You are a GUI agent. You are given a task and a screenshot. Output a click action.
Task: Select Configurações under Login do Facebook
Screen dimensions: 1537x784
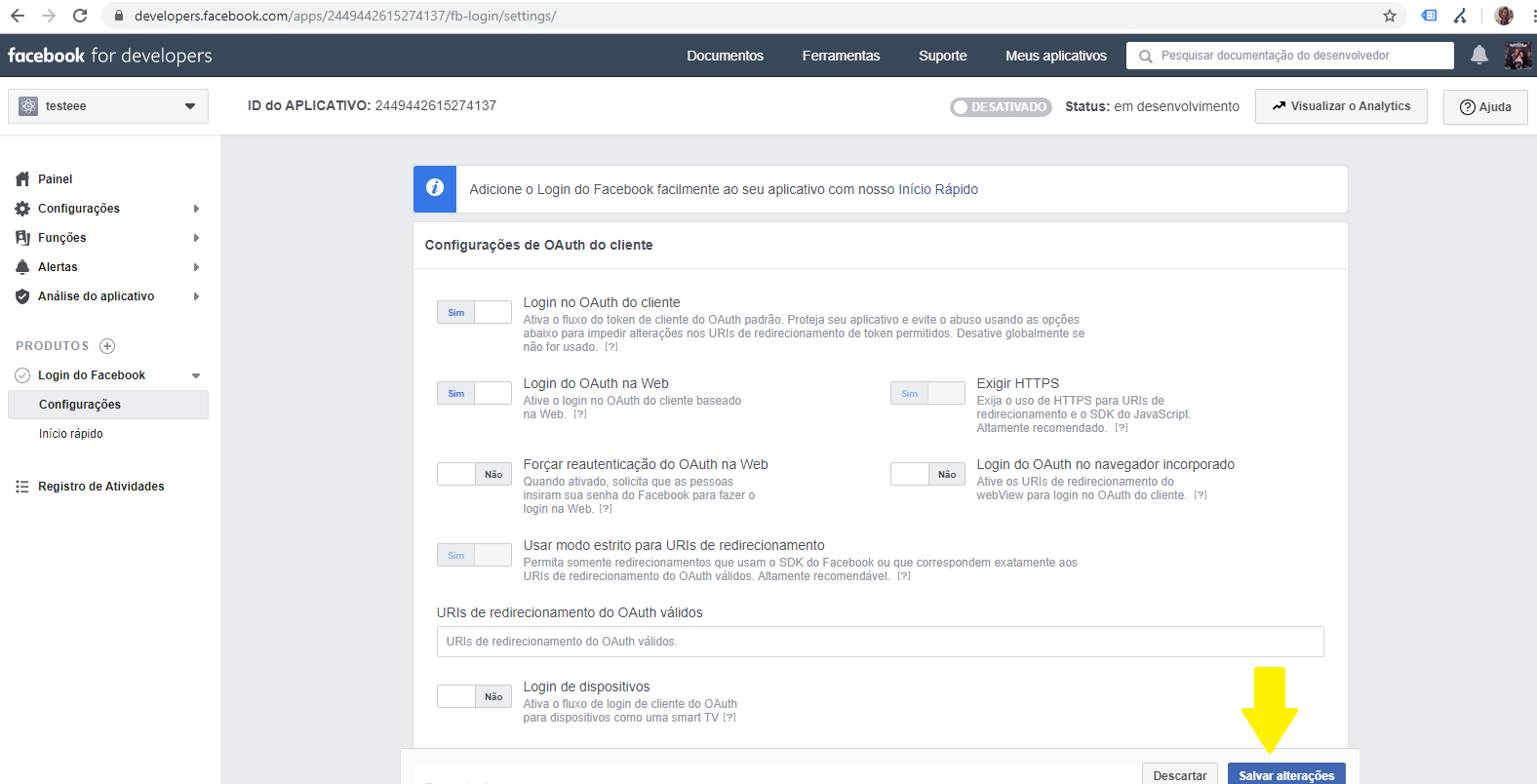(108, 405)
